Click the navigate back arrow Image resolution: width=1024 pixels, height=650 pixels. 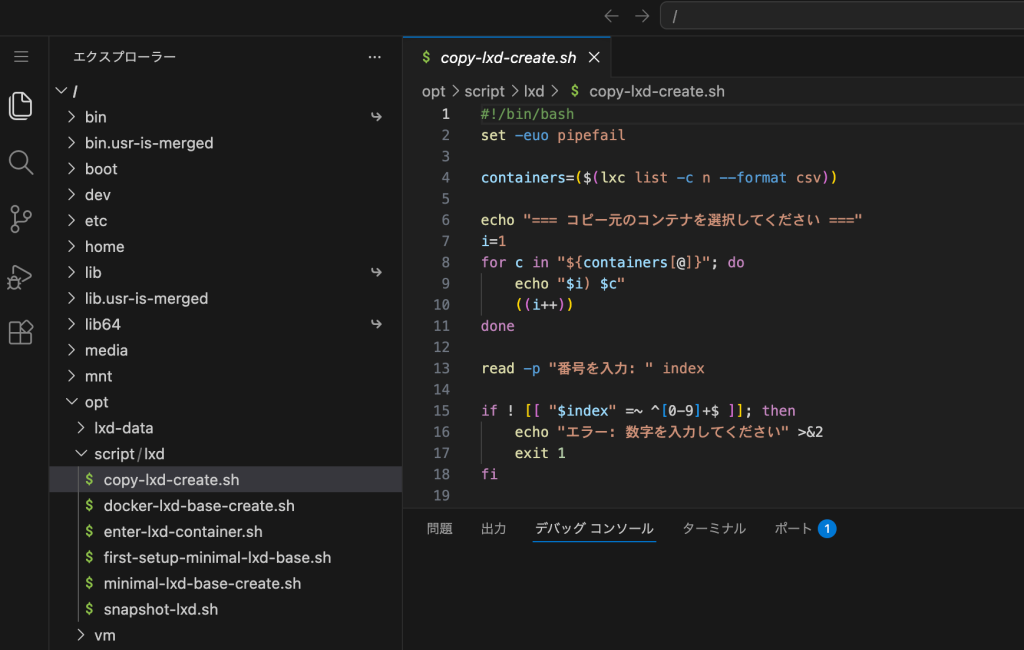click(612, 16)
